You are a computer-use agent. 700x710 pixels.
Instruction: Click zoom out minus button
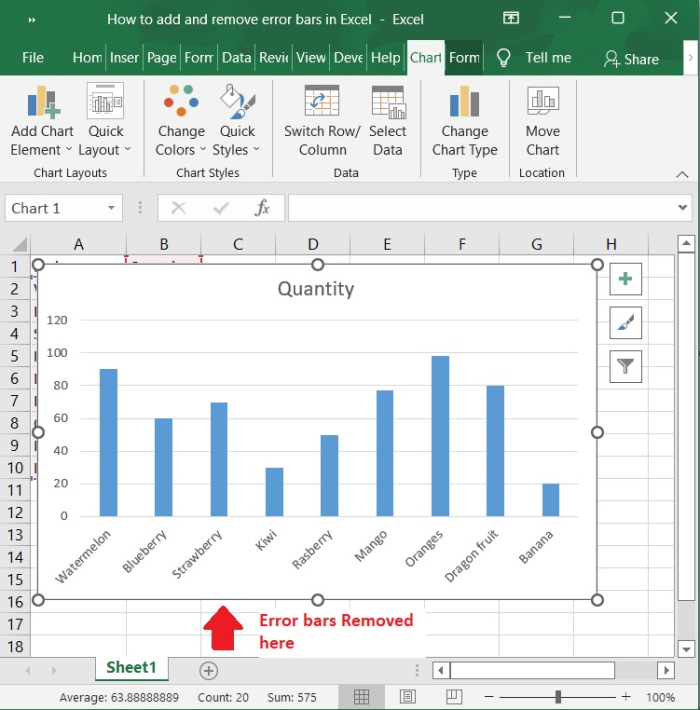[x=489, y=697]
